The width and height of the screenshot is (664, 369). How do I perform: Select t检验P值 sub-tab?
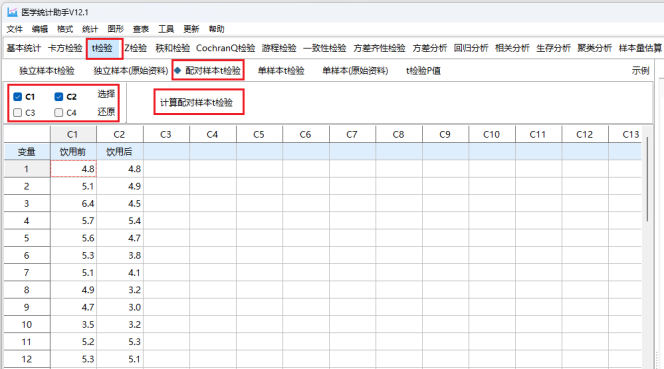click(x=423, y=71)
